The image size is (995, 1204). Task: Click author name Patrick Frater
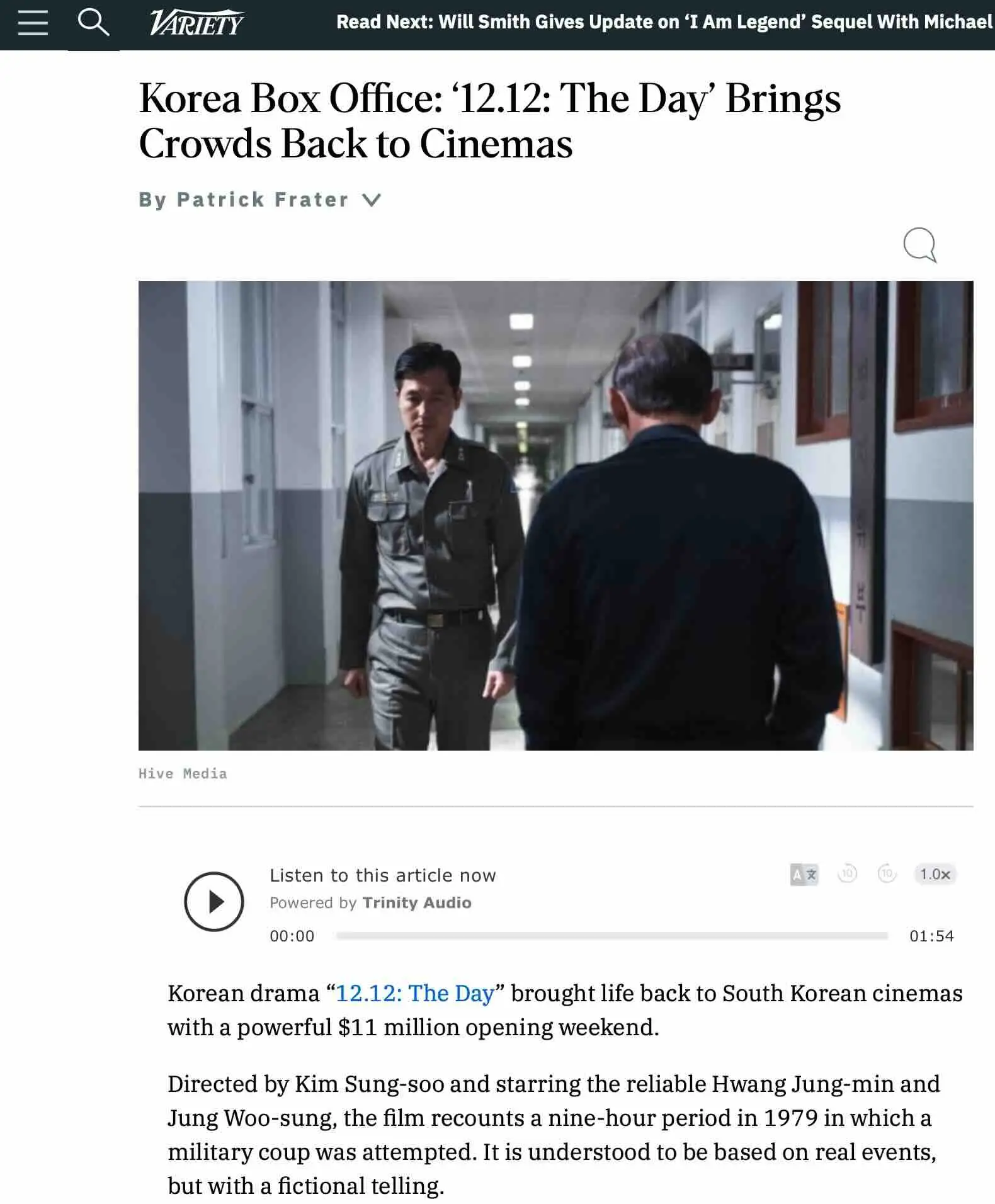[x=263, y=200]
